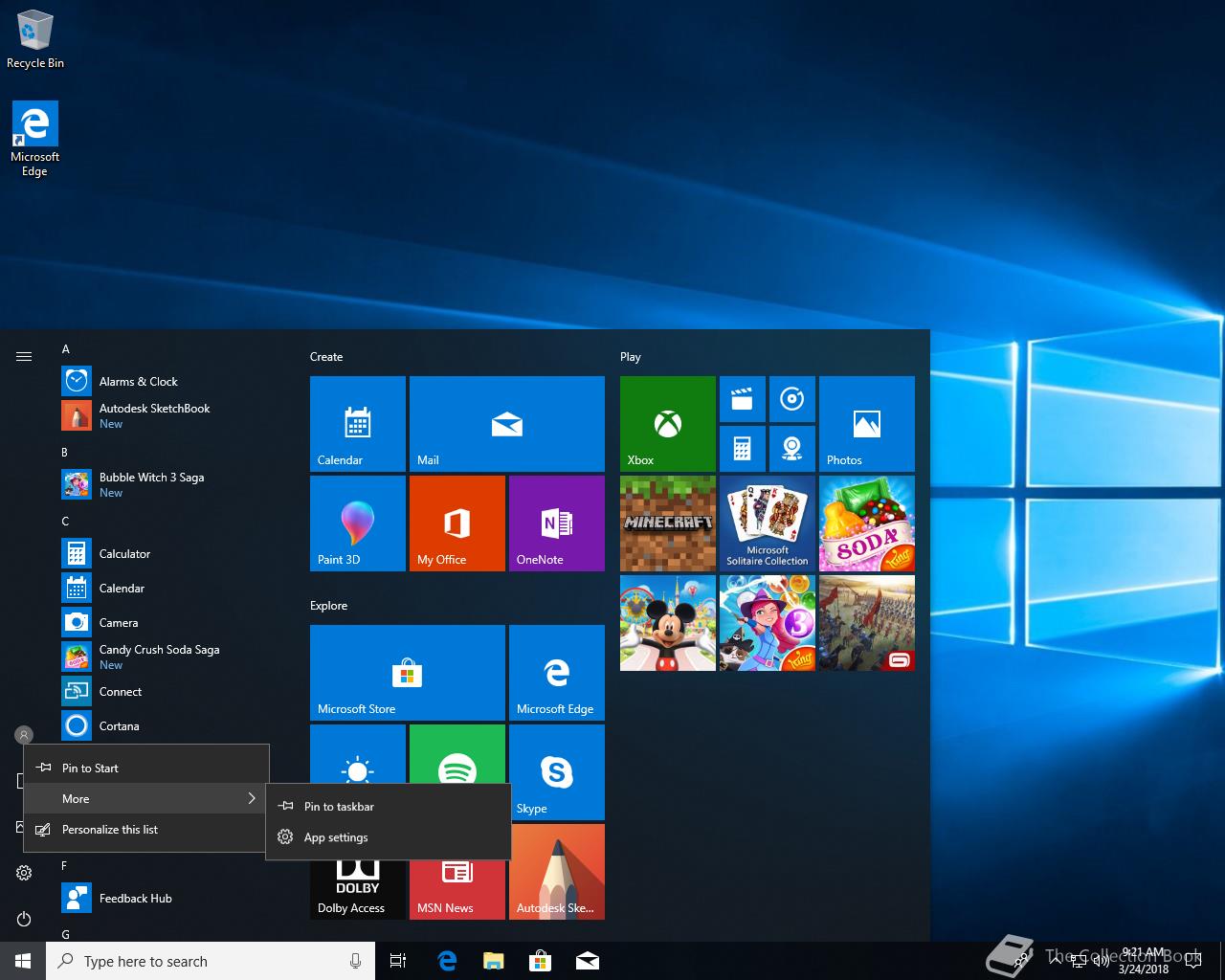Open the Autodesk SketchBook tile
This screenshot has width=1225, height=980.
point(557,871)
